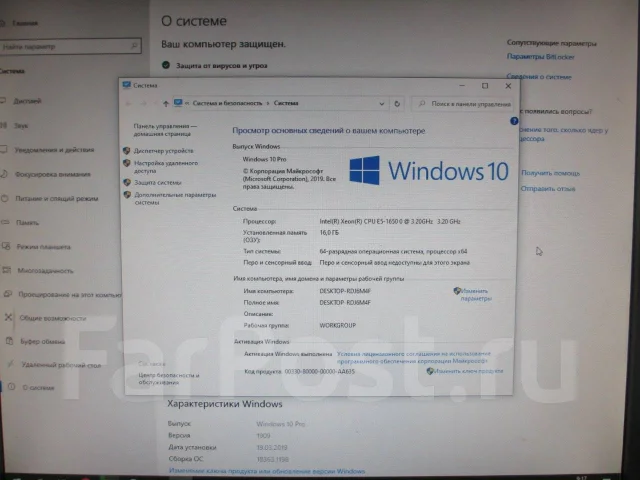Click the WORKGROUP value text
Viewport: 640px width, 480px height.
[338, 325]
